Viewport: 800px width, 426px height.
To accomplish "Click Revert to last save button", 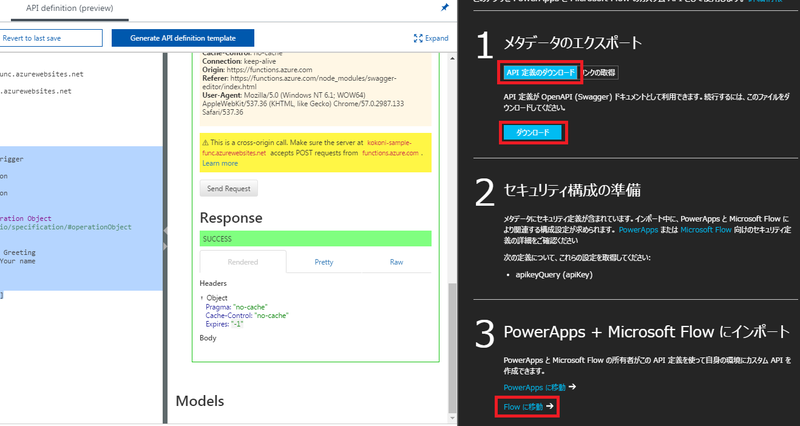I will pyautogui.click(x=51, y=38).
